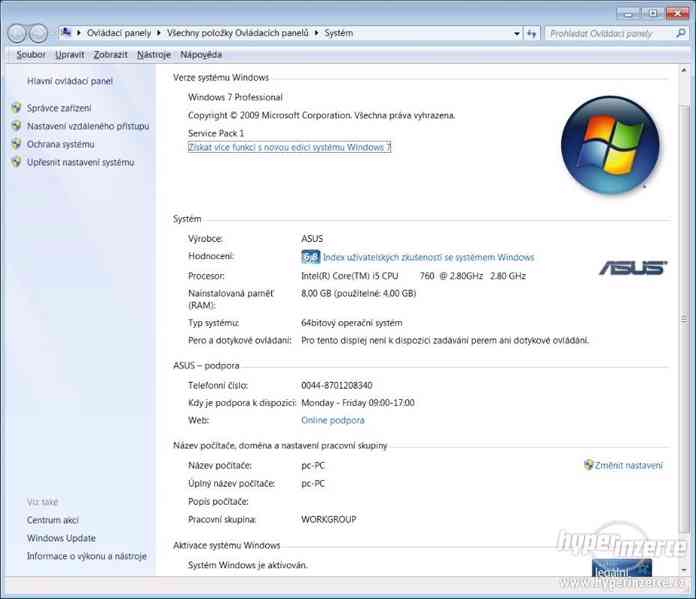The height and width of the screenshot is (599, 696).
Task: Click Online podpora web link
Action: pos(332,420)
